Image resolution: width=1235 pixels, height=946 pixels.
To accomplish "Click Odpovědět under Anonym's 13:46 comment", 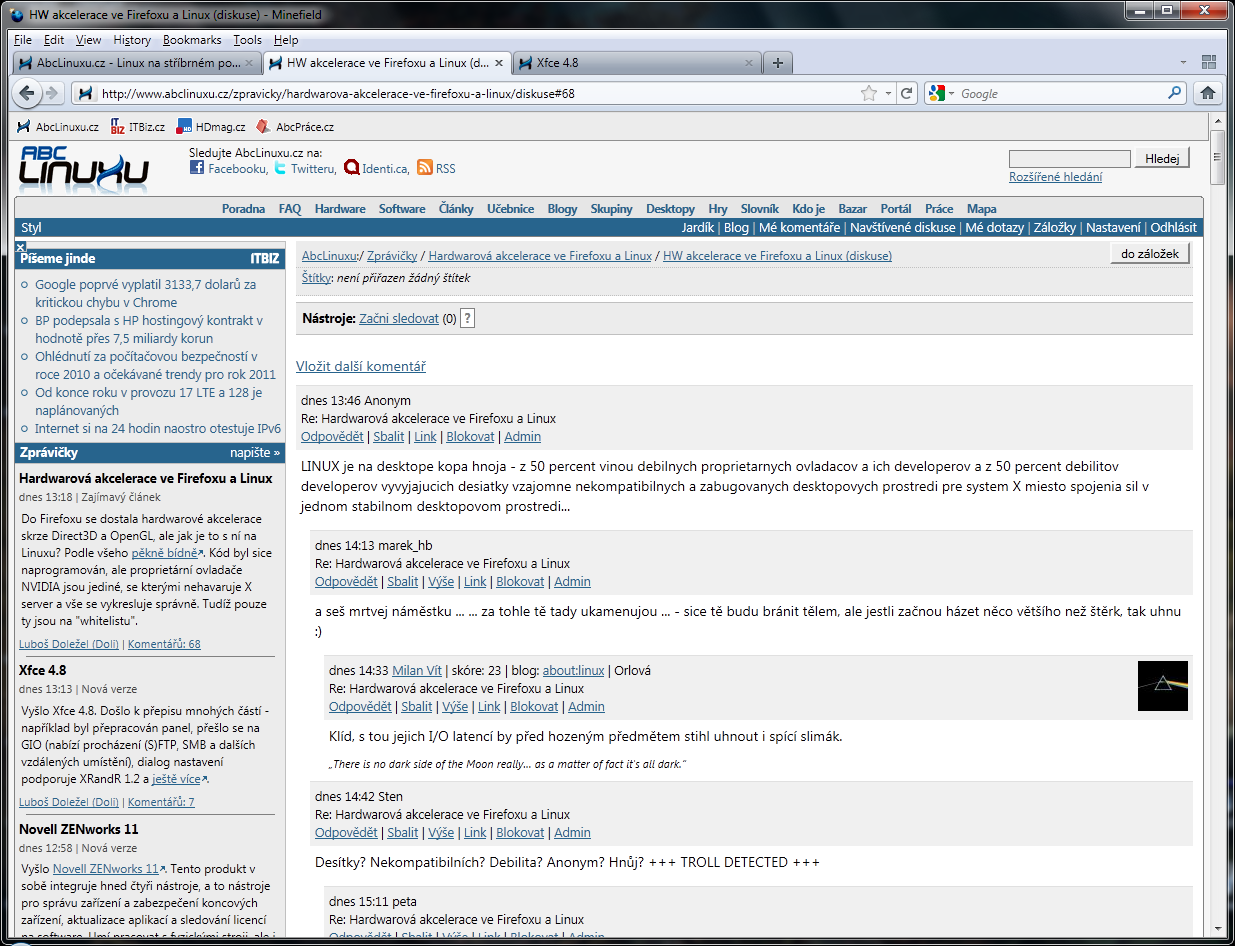I will tap(333, 437).
